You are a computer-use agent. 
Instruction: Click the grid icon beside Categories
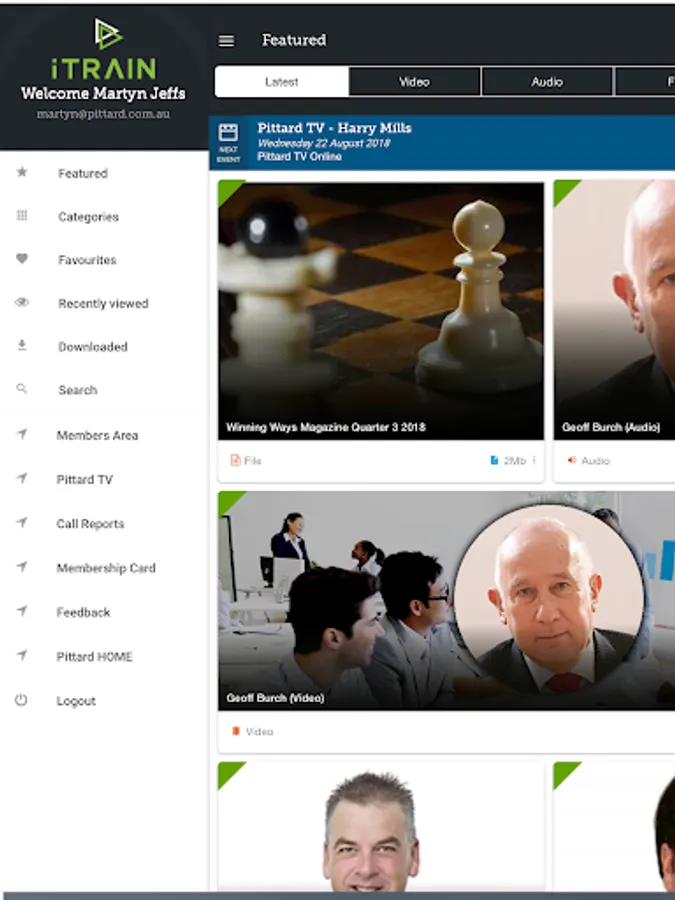[22, 215]
